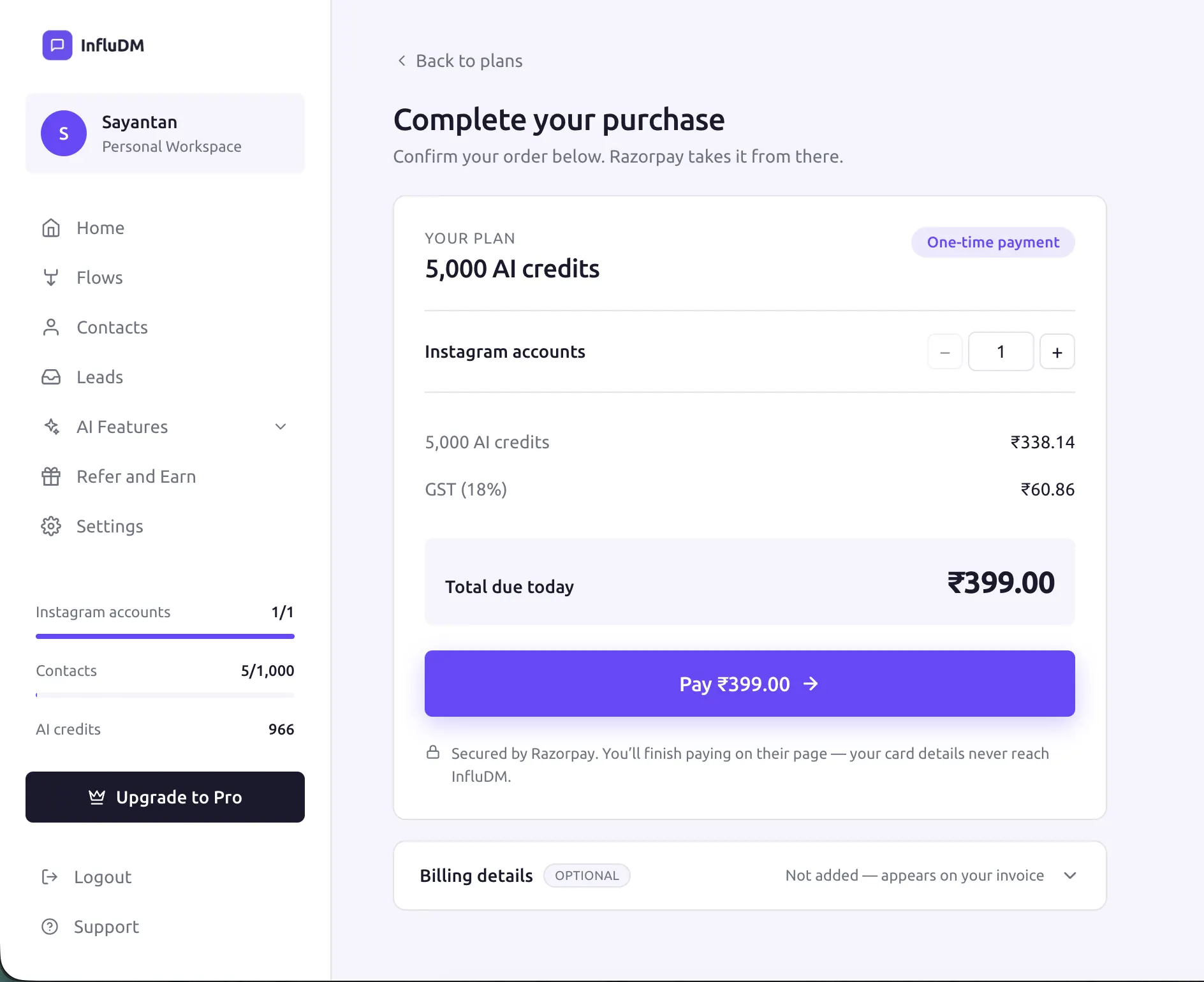Viewport: 1204px width, 982px height.
Task: Click 'Not added — appears on your invoice'
Action: pyautogui.click(x=914, y=876)
